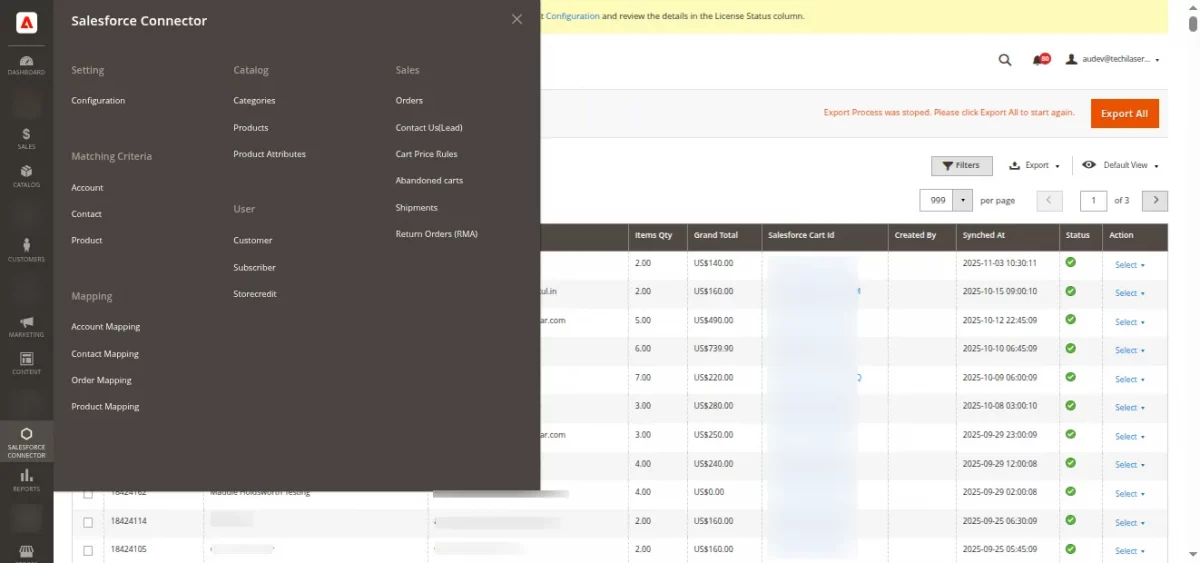This screenshot has width=1200, height=563.
Task: Click green status icon for 2025-09-25 06:30:09 row
Action: pyautogui.click(x=1070, y=520)
